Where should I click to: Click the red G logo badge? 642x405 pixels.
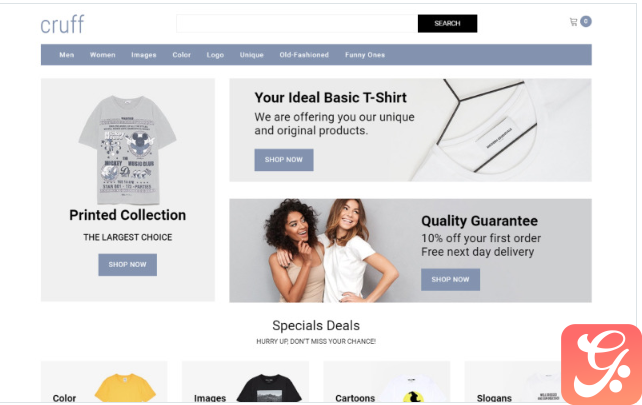(x=601, y=364)
